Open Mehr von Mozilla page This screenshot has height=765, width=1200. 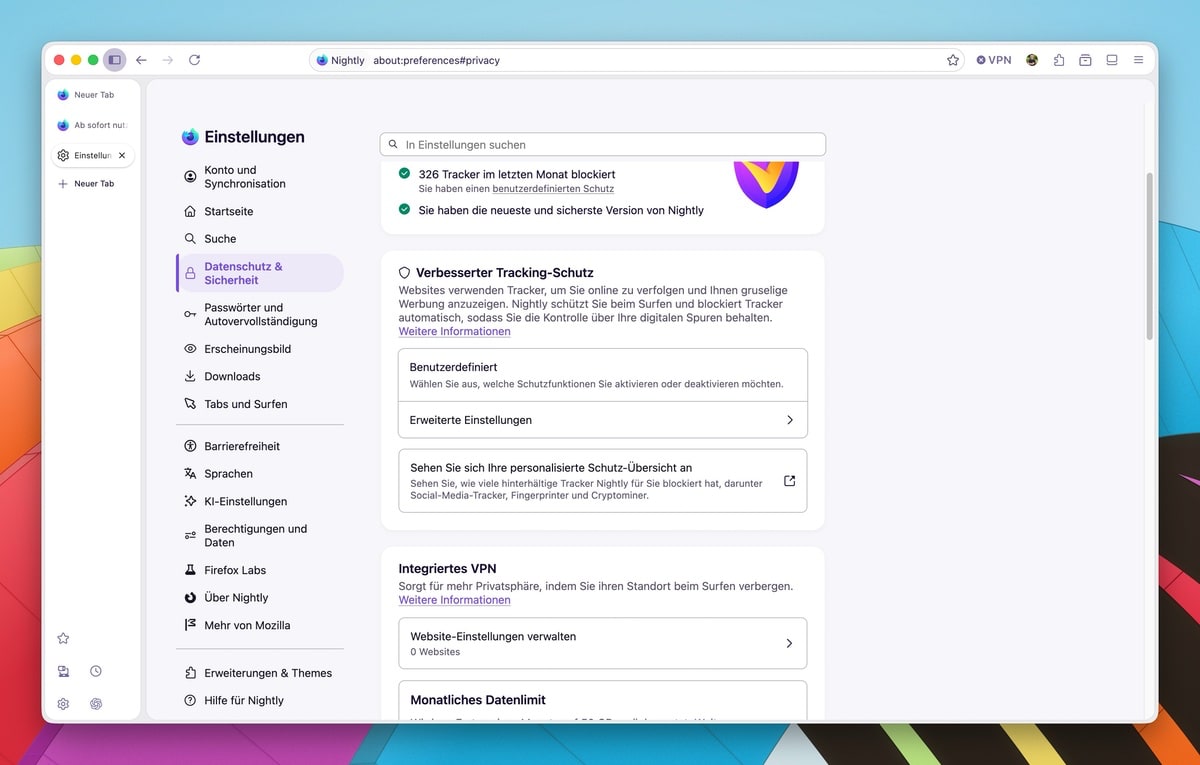[260, 625]
